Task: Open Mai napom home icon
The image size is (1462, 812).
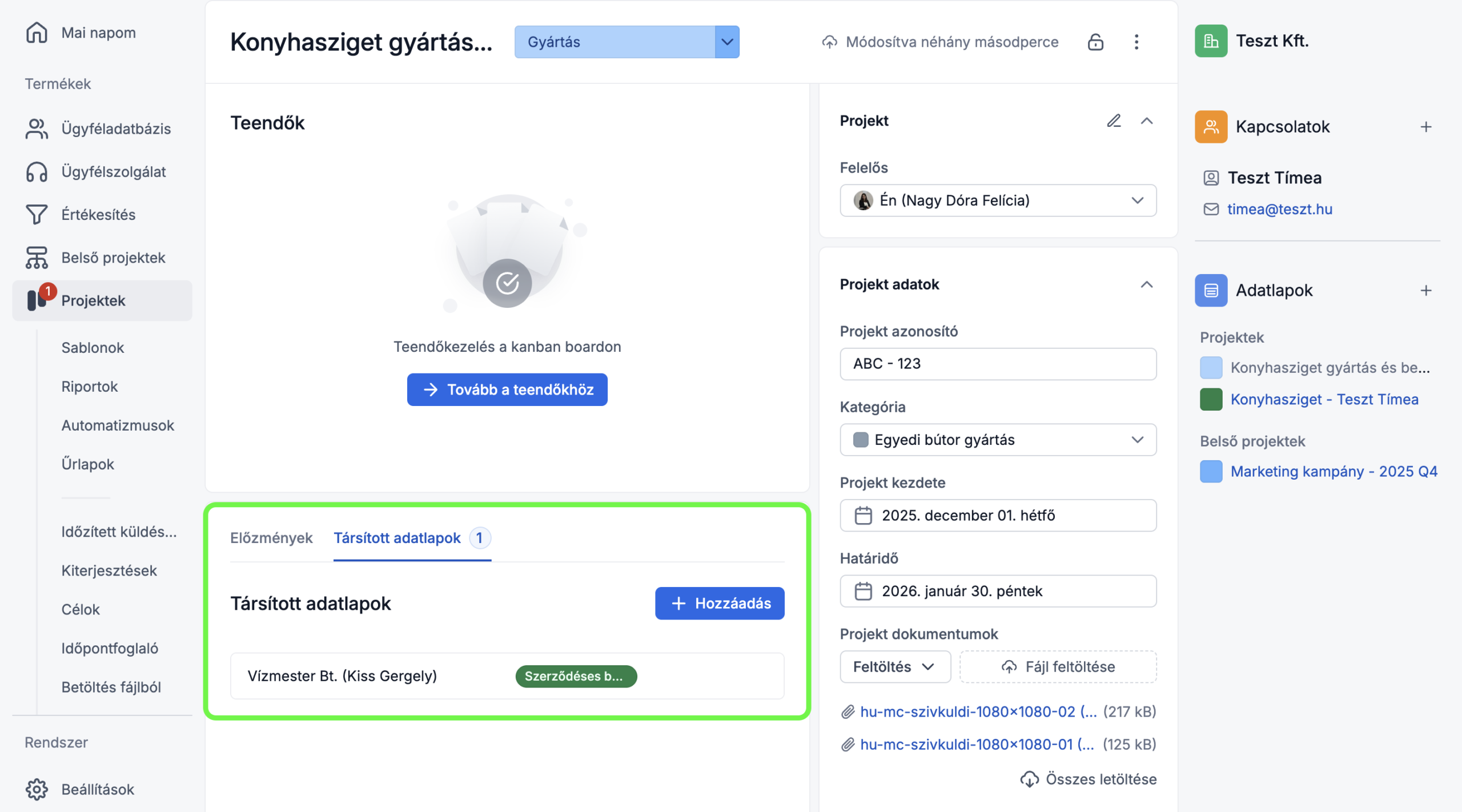Action: tap(37, 33)
